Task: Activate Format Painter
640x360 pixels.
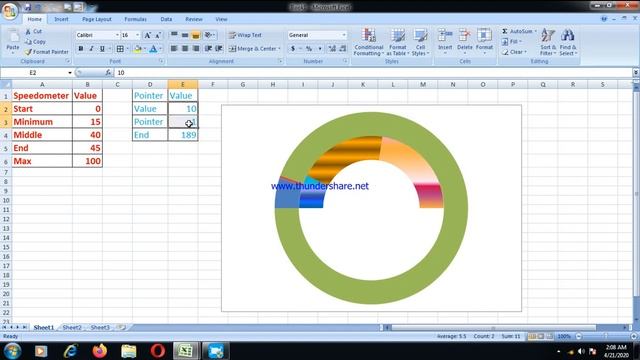Action: click(47, 52)
